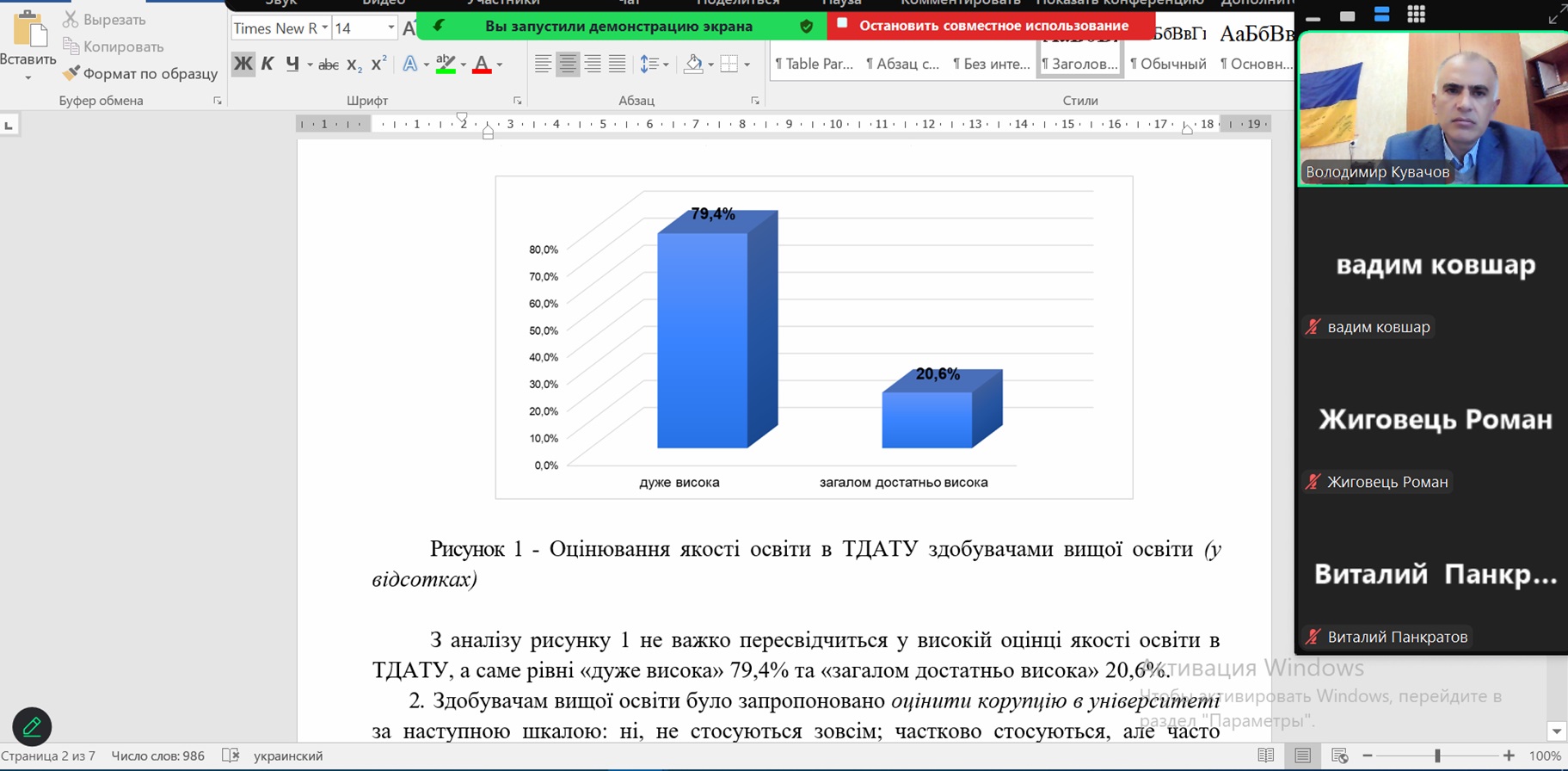Click the proofing status icon in status bar
The width and height of the screenshot is (1568, 771).
(x=231, y=756)
